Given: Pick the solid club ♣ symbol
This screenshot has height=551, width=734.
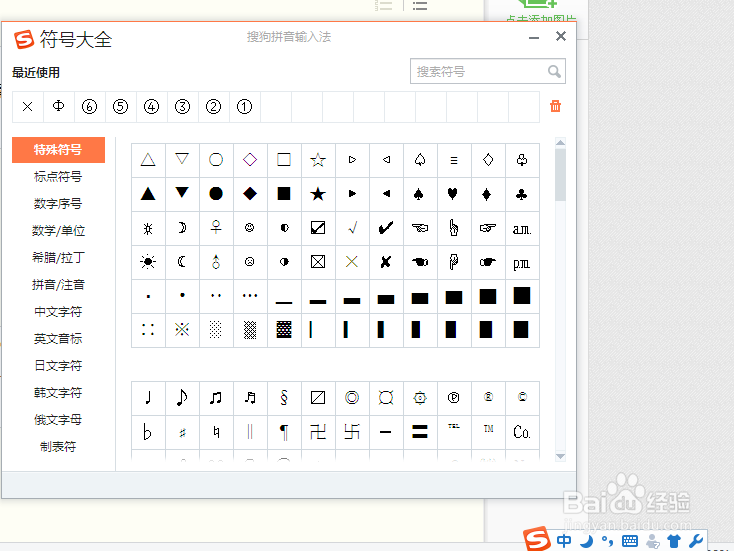Looking at the screenshot, I should coord(521,194).
